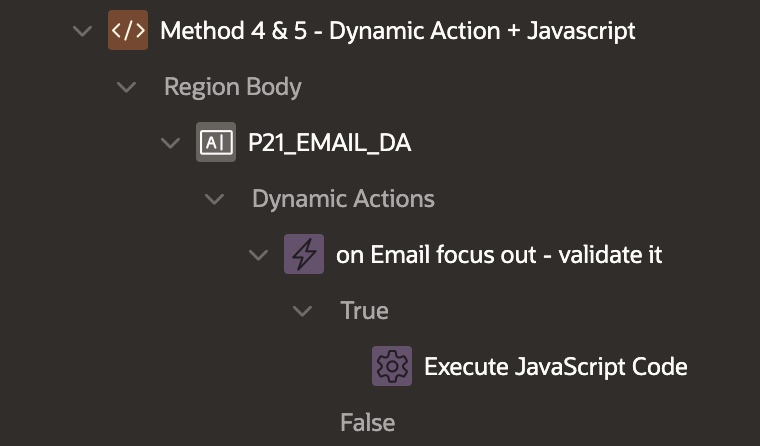
Task: Collapse the on Email focus out chevron
Action: 258,255
